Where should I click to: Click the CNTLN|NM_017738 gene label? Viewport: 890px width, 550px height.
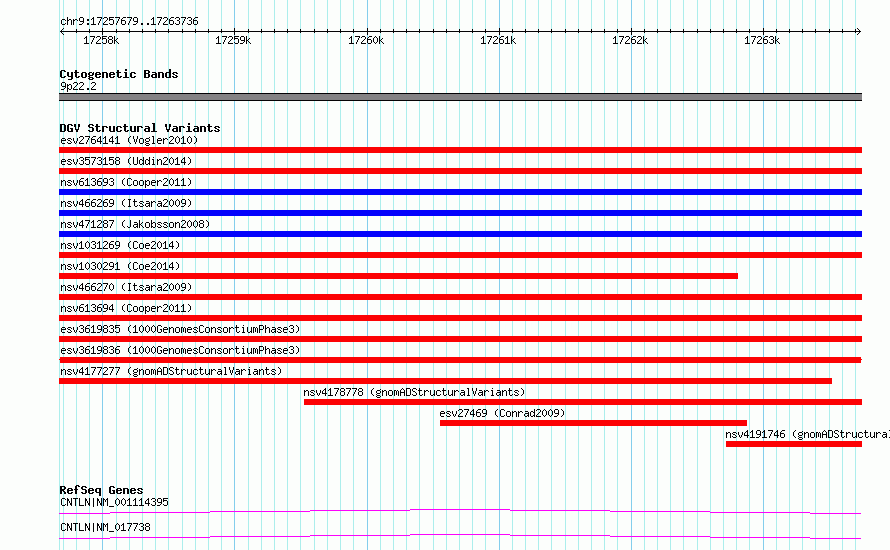pyautogui.click(x=105, y=527)
